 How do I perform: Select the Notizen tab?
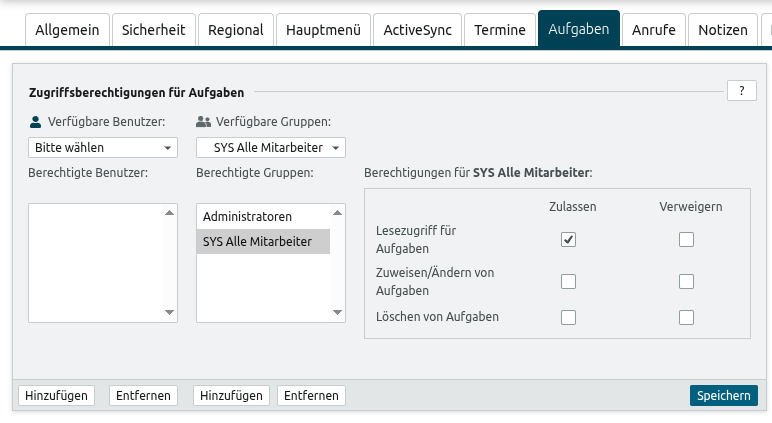(x=722, y=30)
